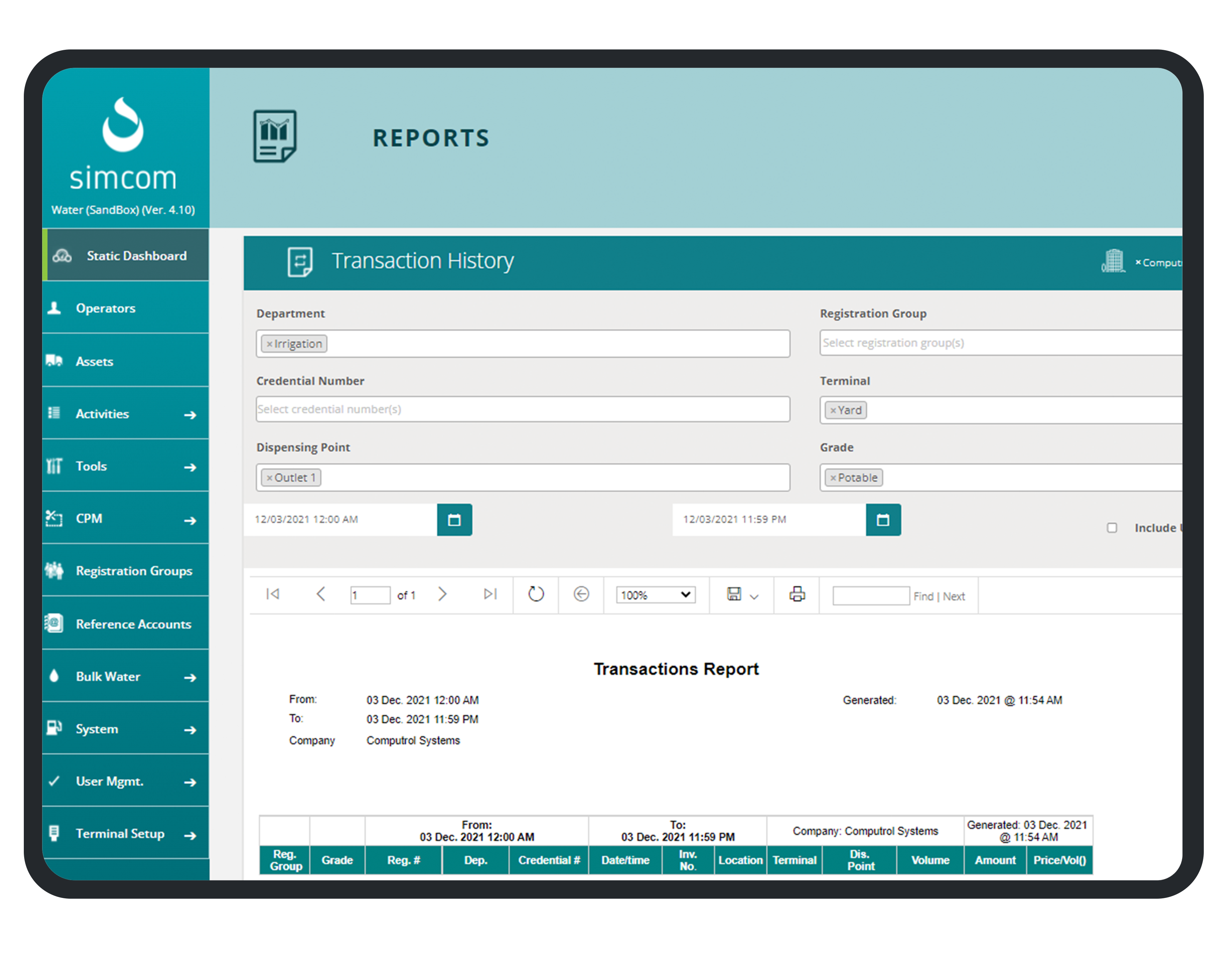Select Static Dashboard in sidebar
Screen dimensions: 1232x980
pyautogui.click(x=136, y=256)
